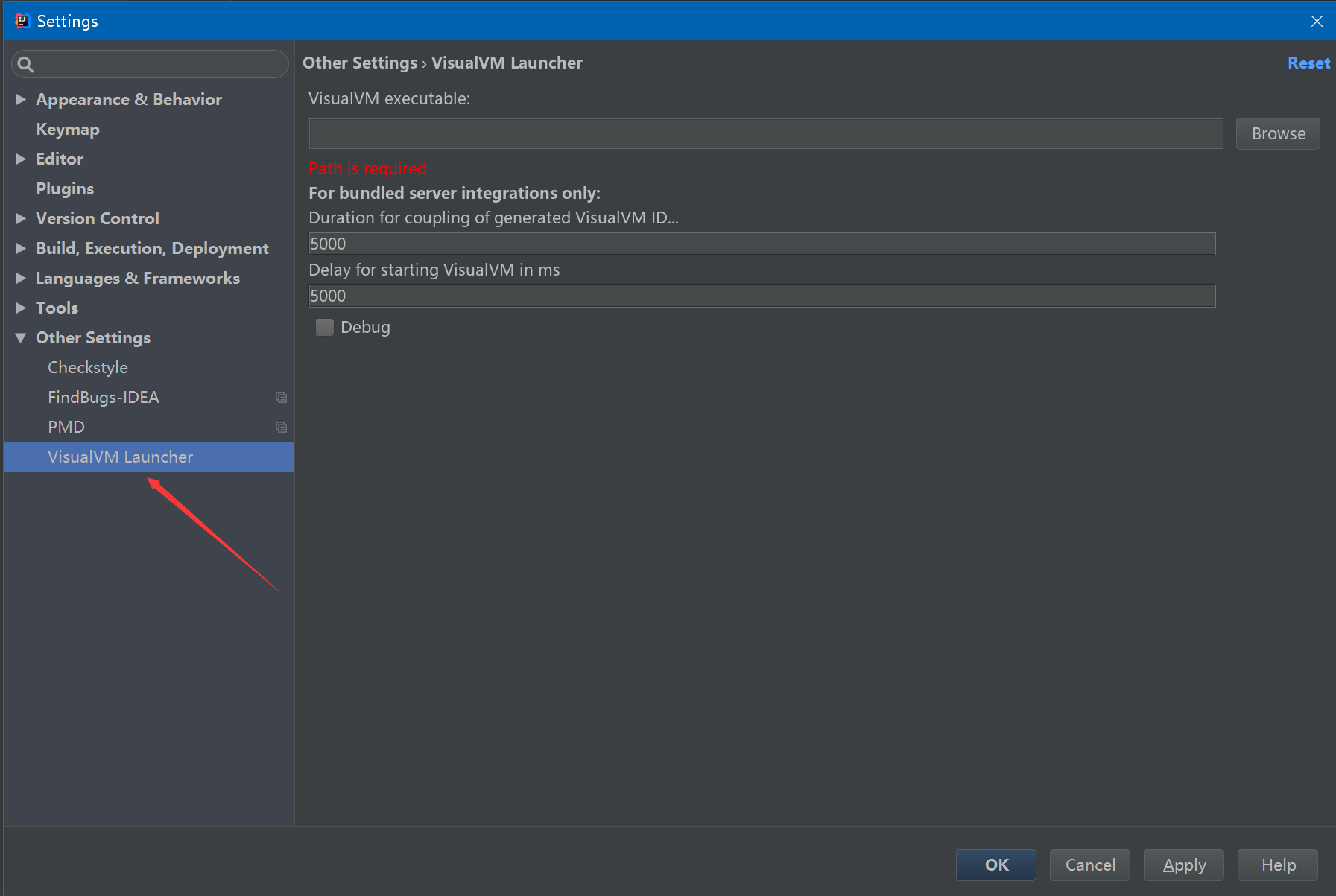Screen dimensions: 1336x896
Task: Click the Cancel button
Action: 1090,865
